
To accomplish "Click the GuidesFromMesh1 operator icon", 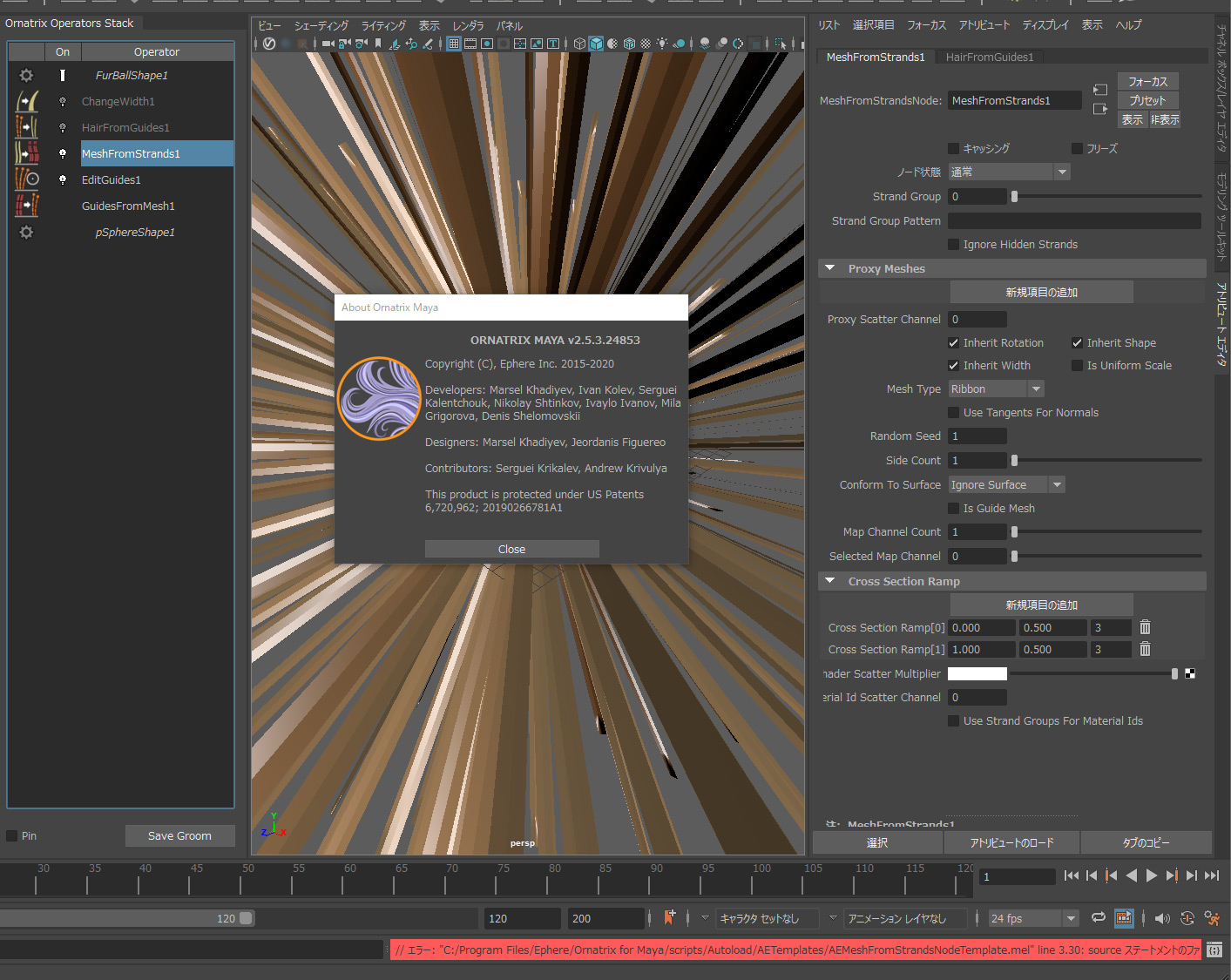I will coord(27,206).
